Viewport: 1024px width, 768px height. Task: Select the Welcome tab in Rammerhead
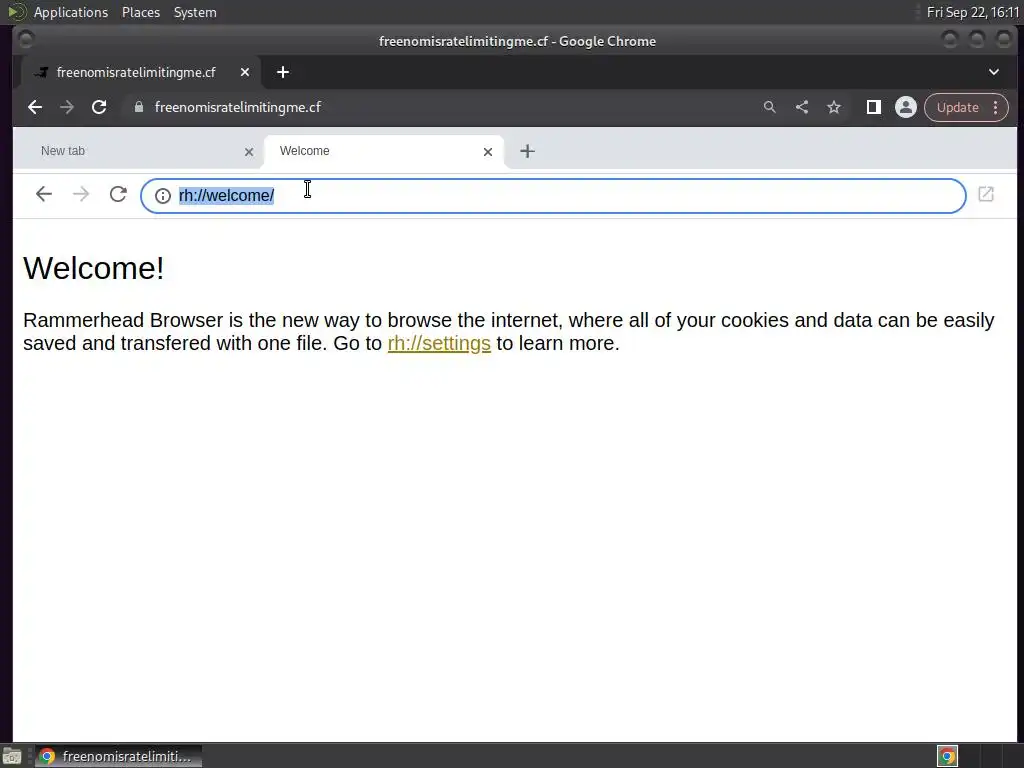tap(384, 151)
